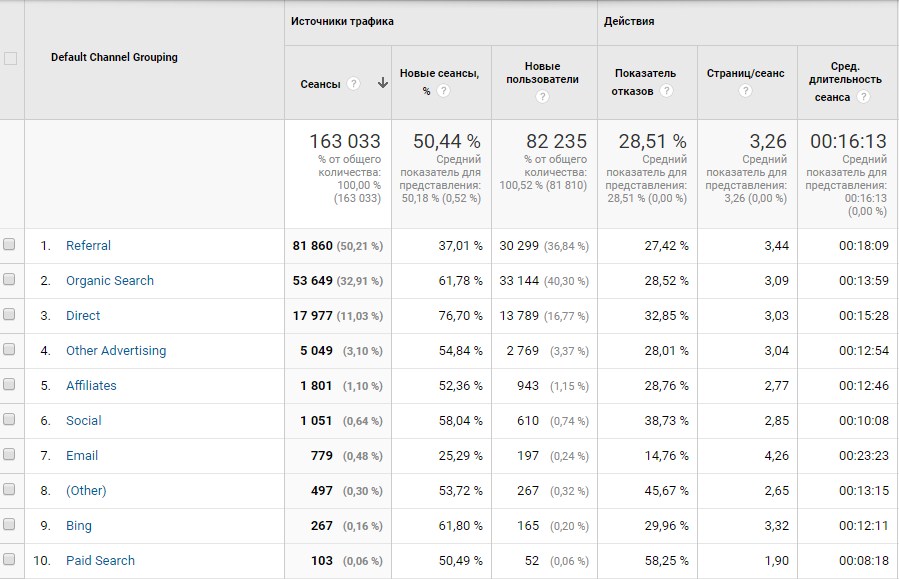The image size is (899, 579).
Task: Open the Paid Search channel link
Action: point(100,560)
